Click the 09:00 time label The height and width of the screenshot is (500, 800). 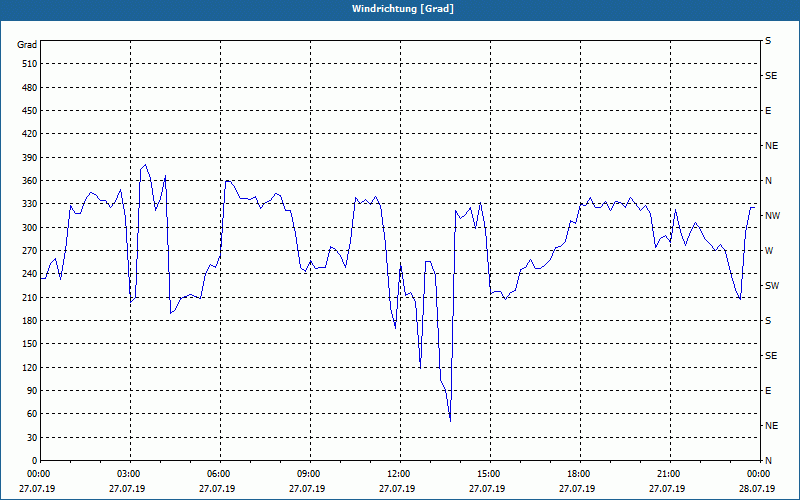pos(309,474)
